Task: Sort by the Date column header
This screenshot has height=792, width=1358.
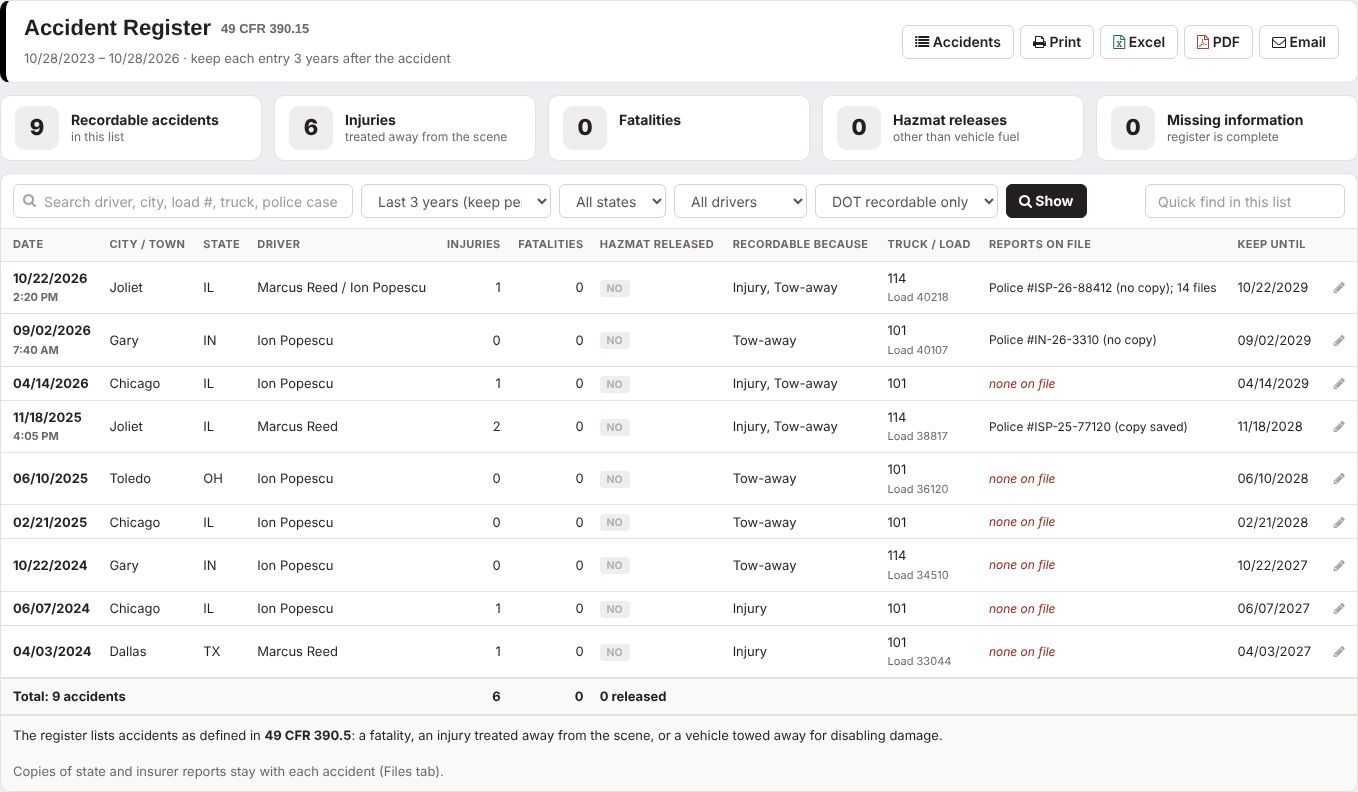Action: (28, 244)
